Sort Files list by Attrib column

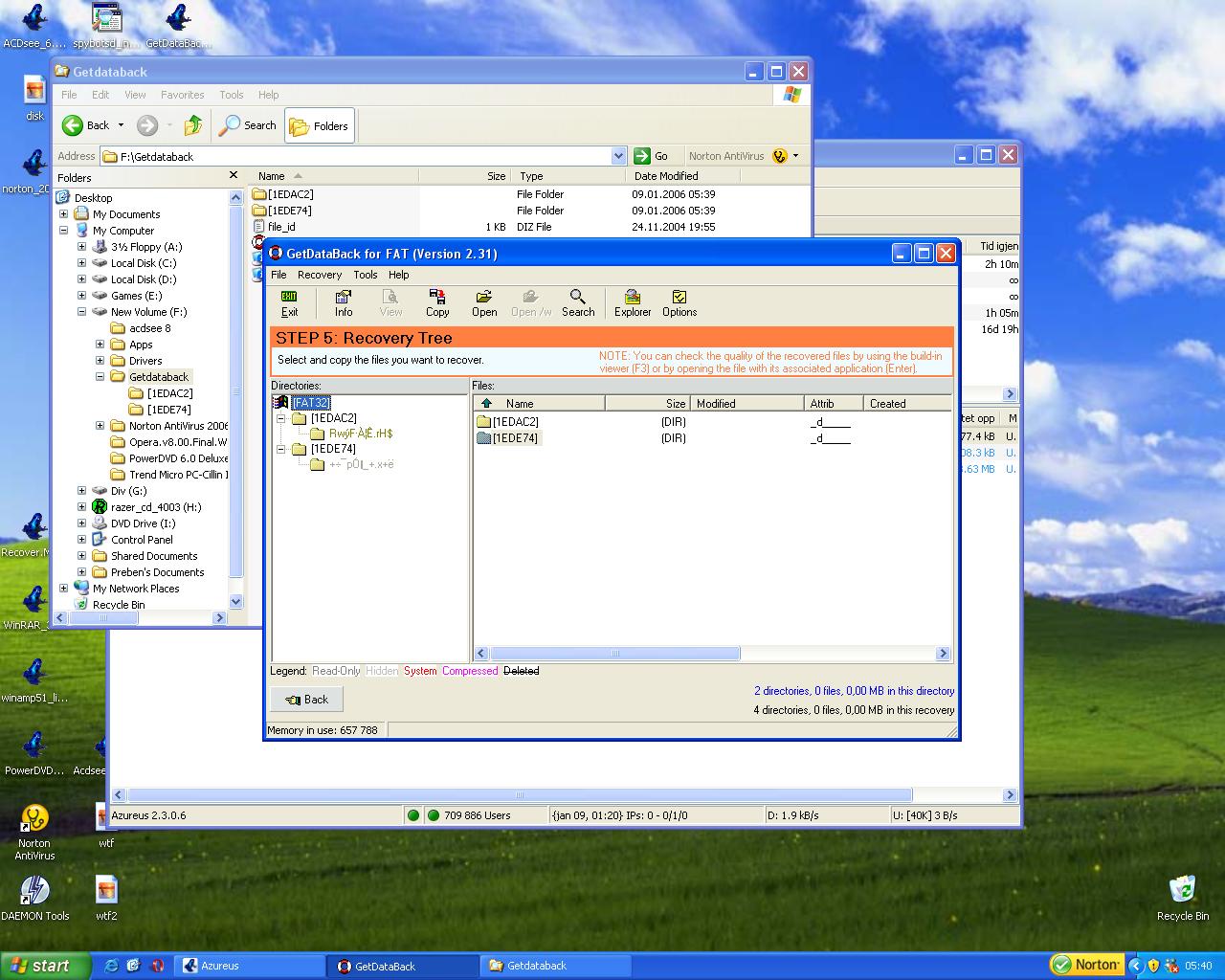pyautogui.click(x=834, y=404)
